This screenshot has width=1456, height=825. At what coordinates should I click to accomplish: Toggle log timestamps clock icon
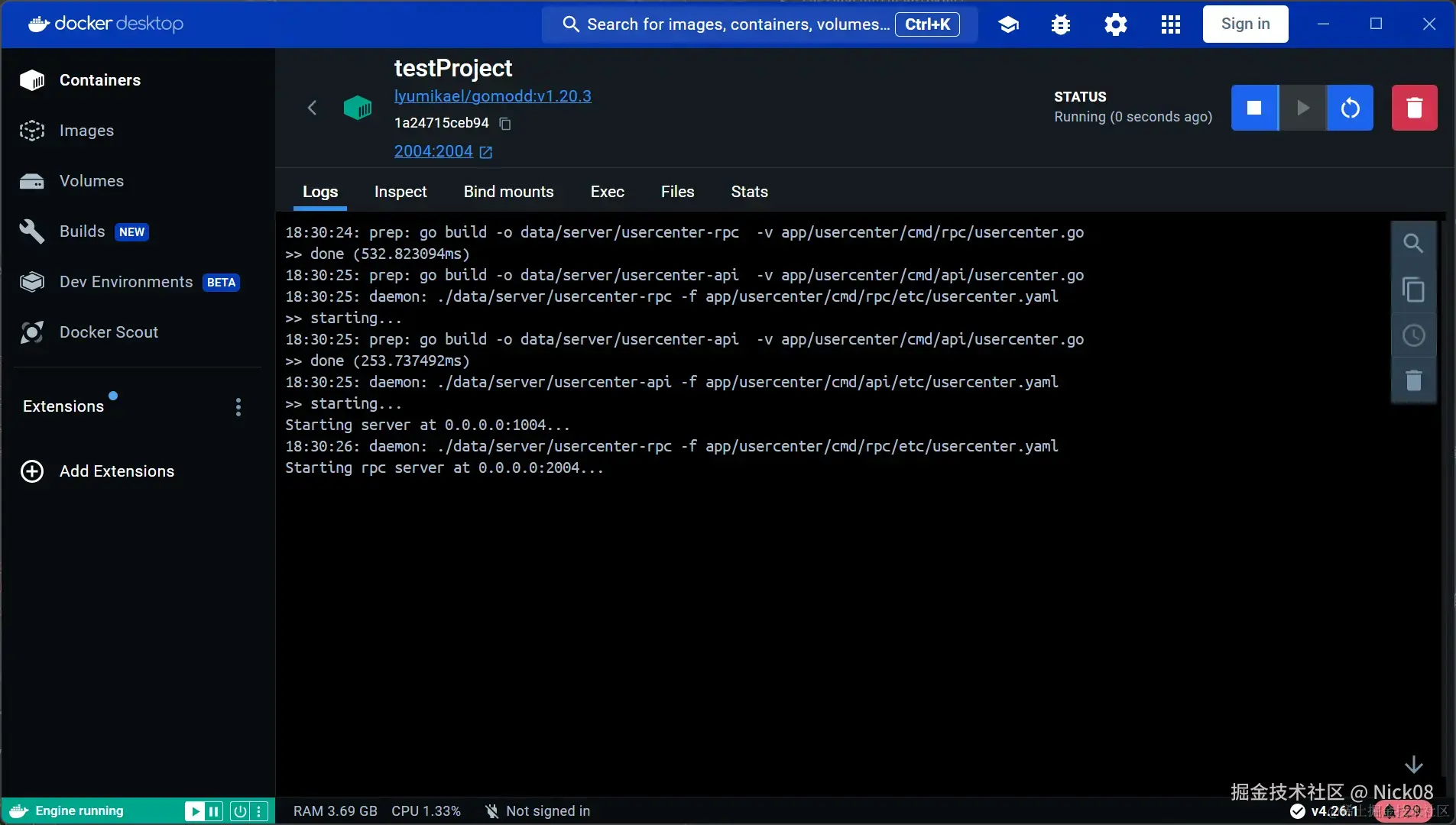(x=1414, y=335)
